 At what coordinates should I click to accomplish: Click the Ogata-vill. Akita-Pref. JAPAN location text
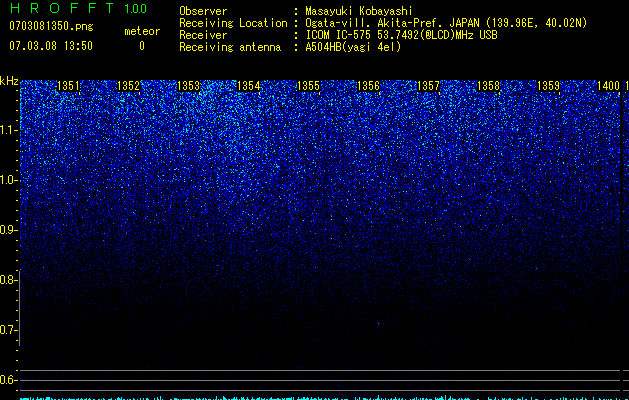click(x=446, y=23)
